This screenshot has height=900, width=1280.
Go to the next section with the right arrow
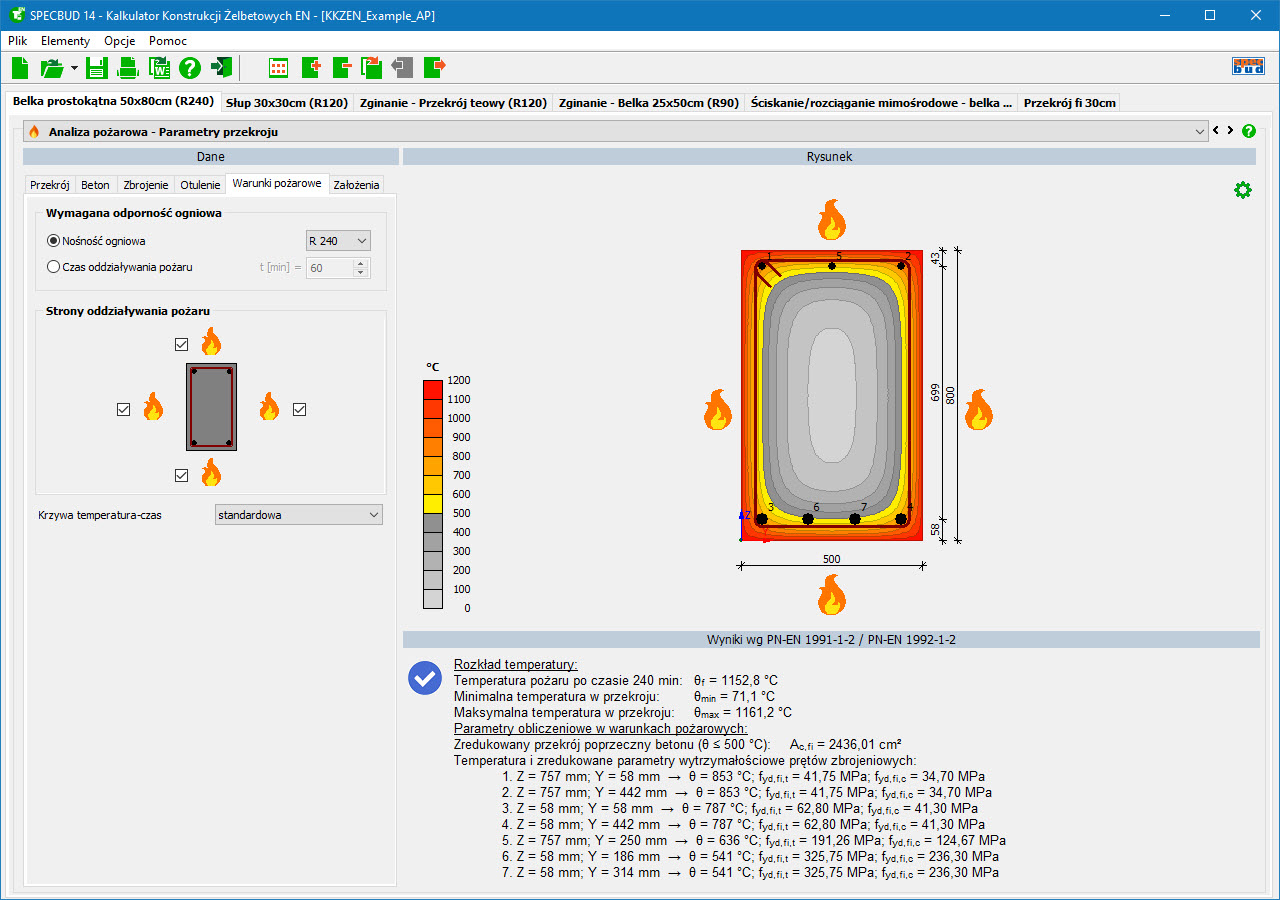click(1230, 131)
